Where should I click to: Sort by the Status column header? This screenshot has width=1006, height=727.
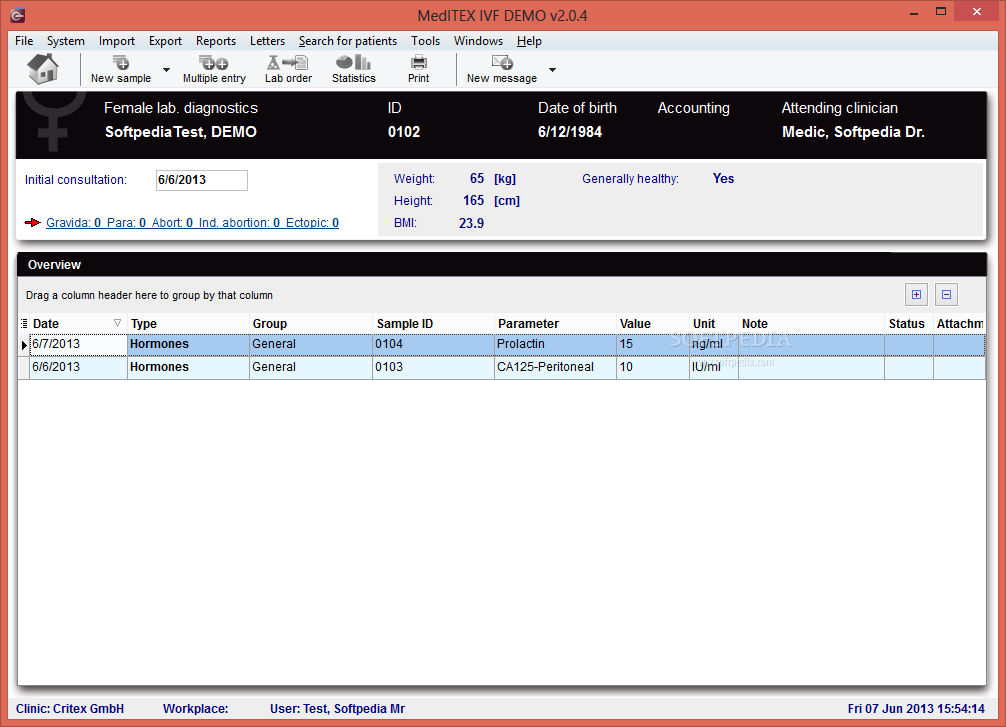click(908, 323)
